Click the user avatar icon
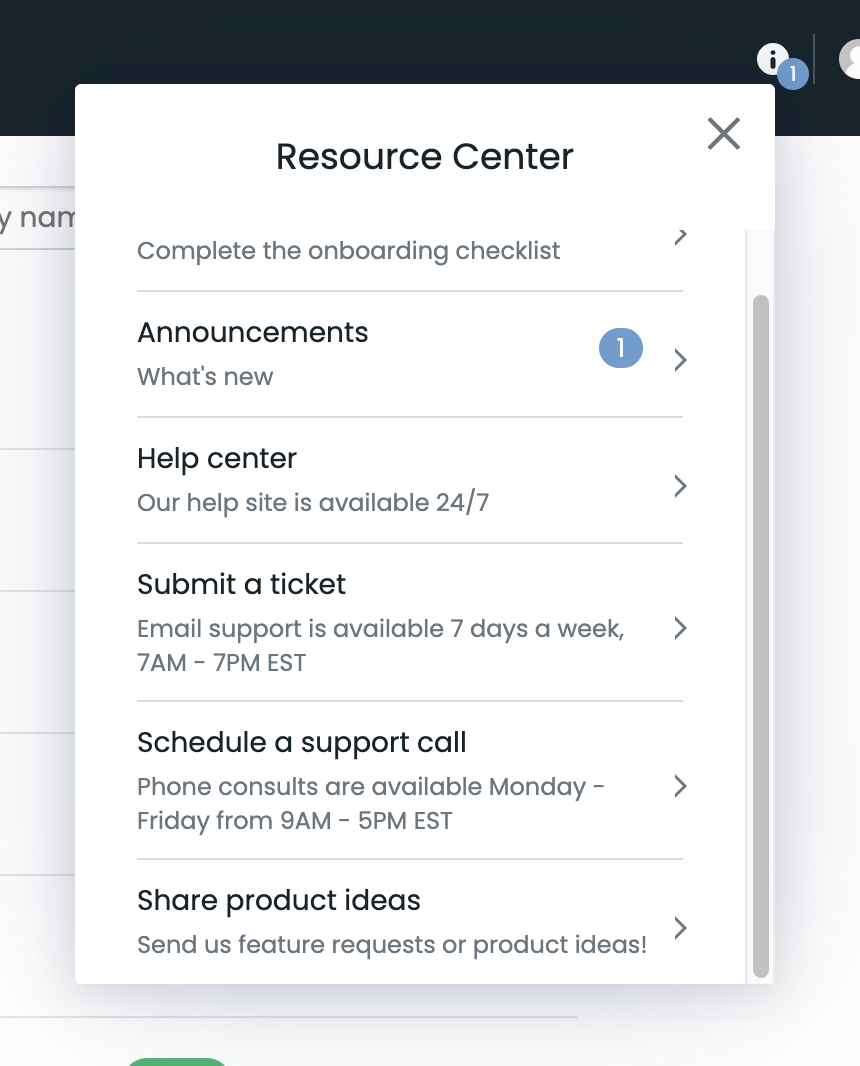Image resolution: width=860 pixels, height=1066 pixels. [851, 59]
